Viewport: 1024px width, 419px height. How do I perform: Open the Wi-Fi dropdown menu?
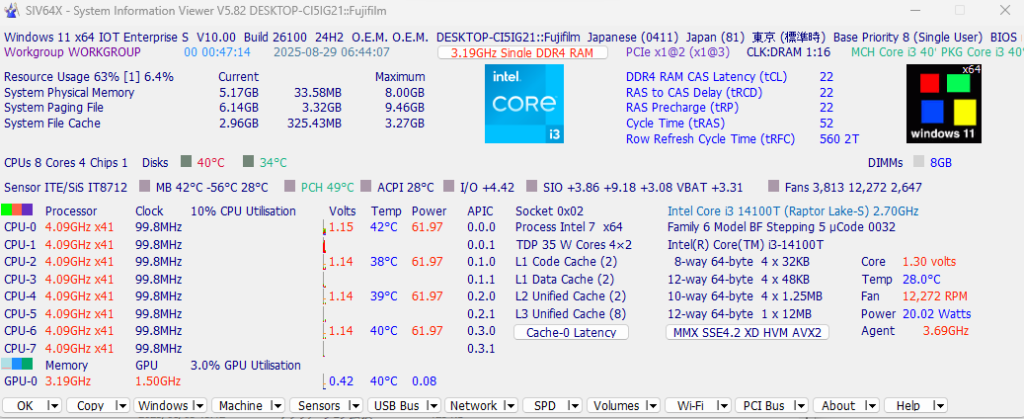(x=725, y=405)
